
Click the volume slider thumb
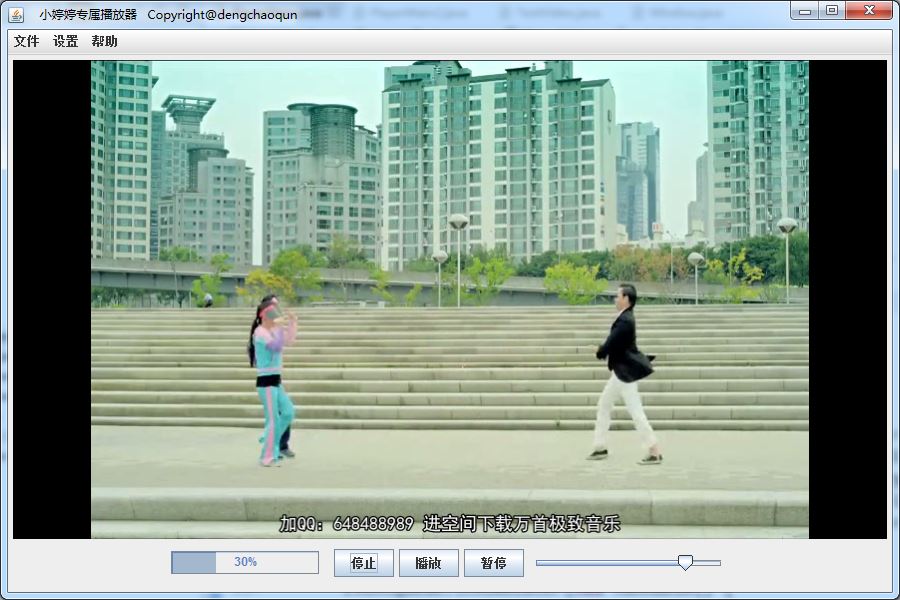click(685, 562)
